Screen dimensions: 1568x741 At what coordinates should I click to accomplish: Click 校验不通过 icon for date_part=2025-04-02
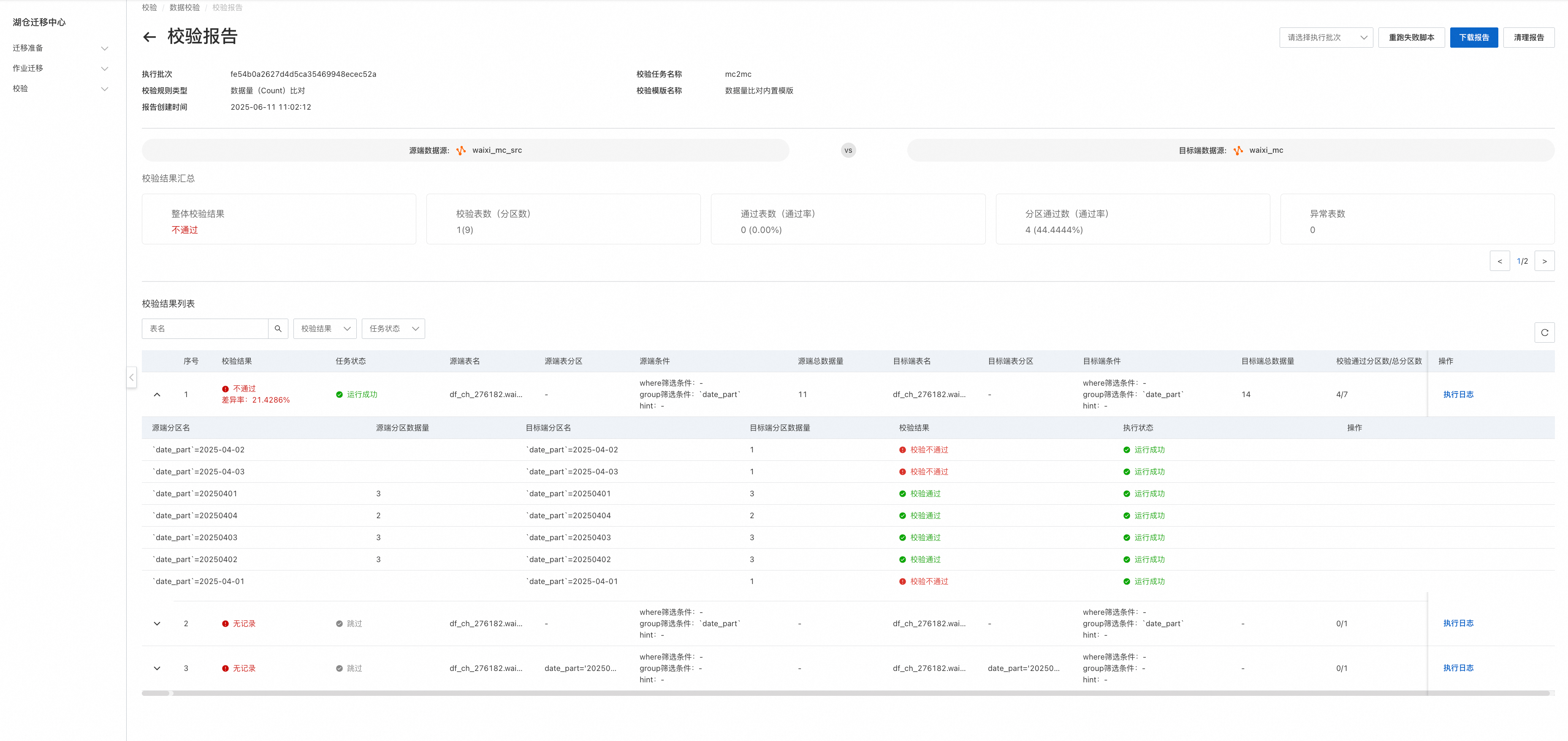pos(903,450)
